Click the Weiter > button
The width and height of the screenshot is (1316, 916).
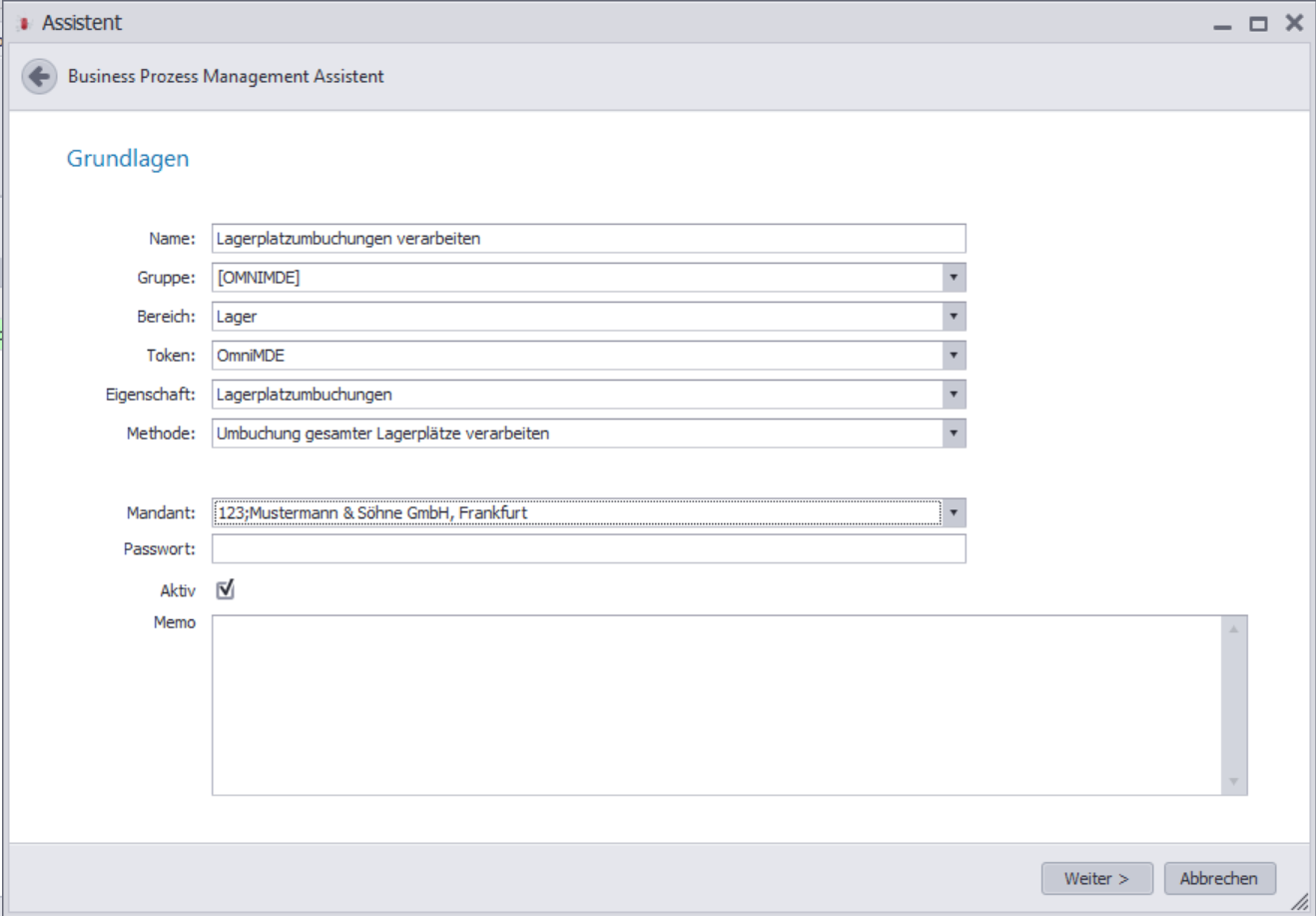coord(1096,879)
